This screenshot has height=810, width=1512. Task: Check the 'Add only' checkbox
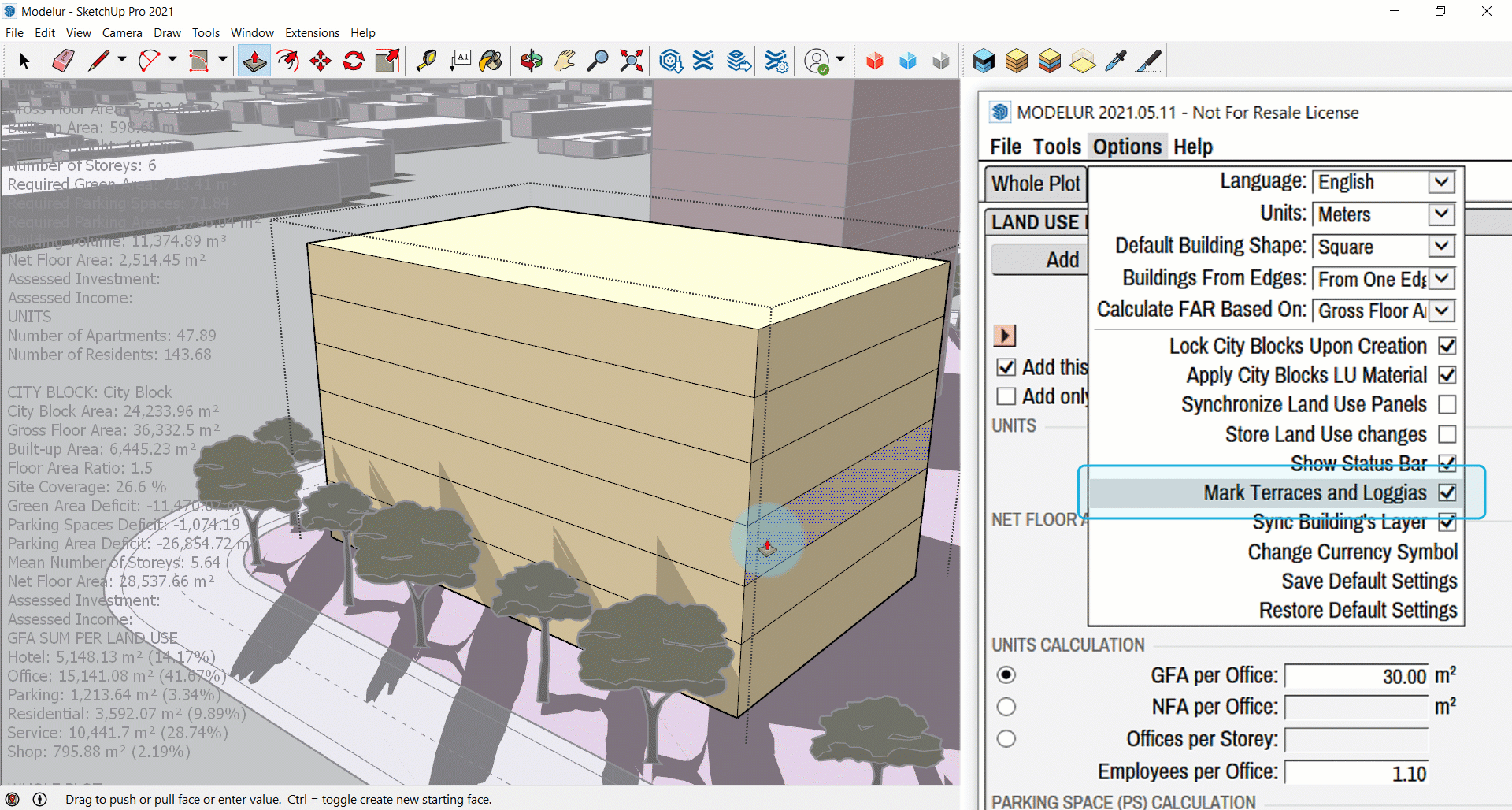[x=1006, y=396]
